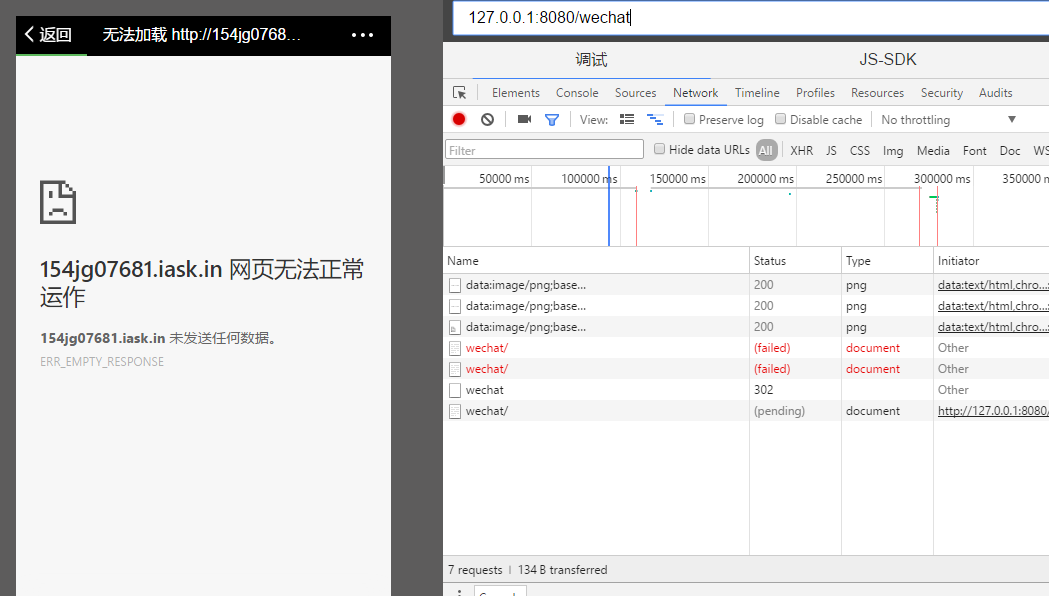This screenshot has height=596, width=1049.
Task: Click the 7 requests status bar text
Action: (475, 570)
